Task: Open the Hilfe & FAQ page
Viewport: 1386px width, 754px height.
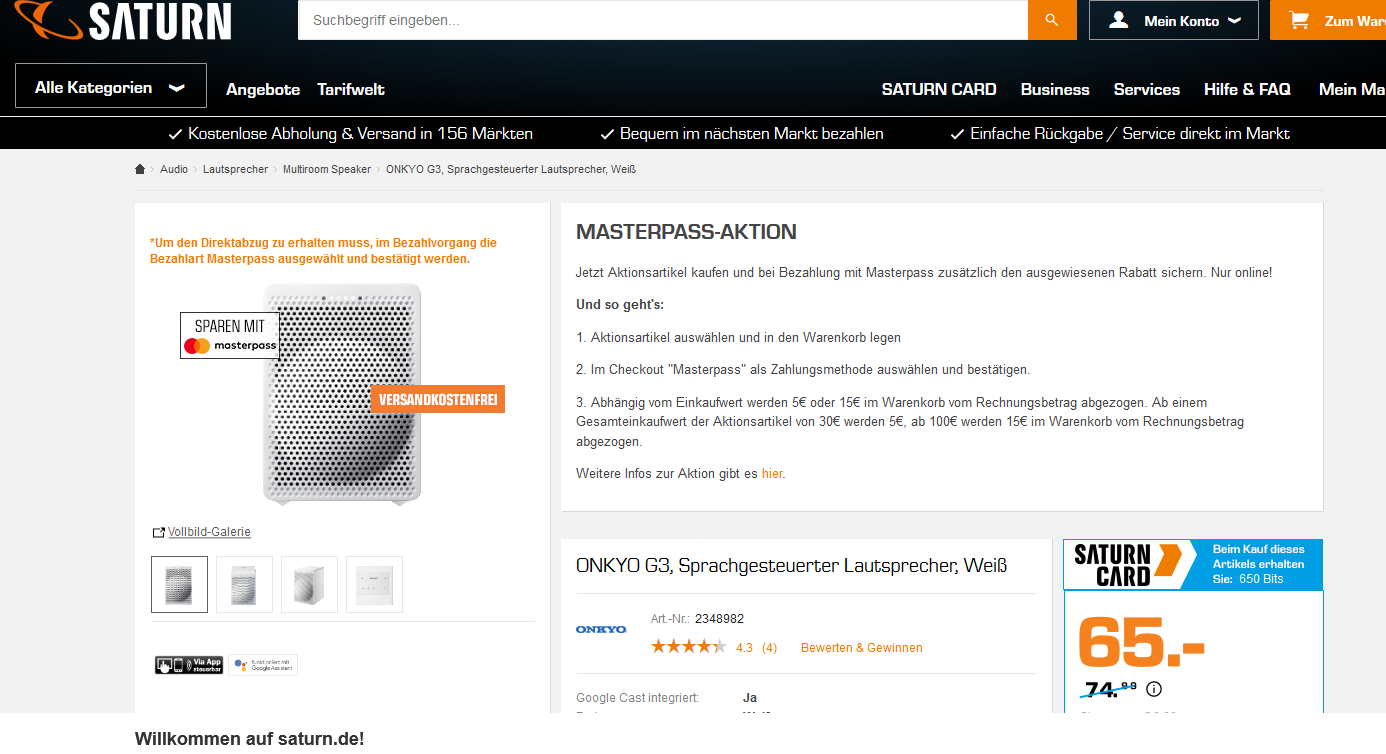Action: pyautogui.click(x=1247, y=89)
